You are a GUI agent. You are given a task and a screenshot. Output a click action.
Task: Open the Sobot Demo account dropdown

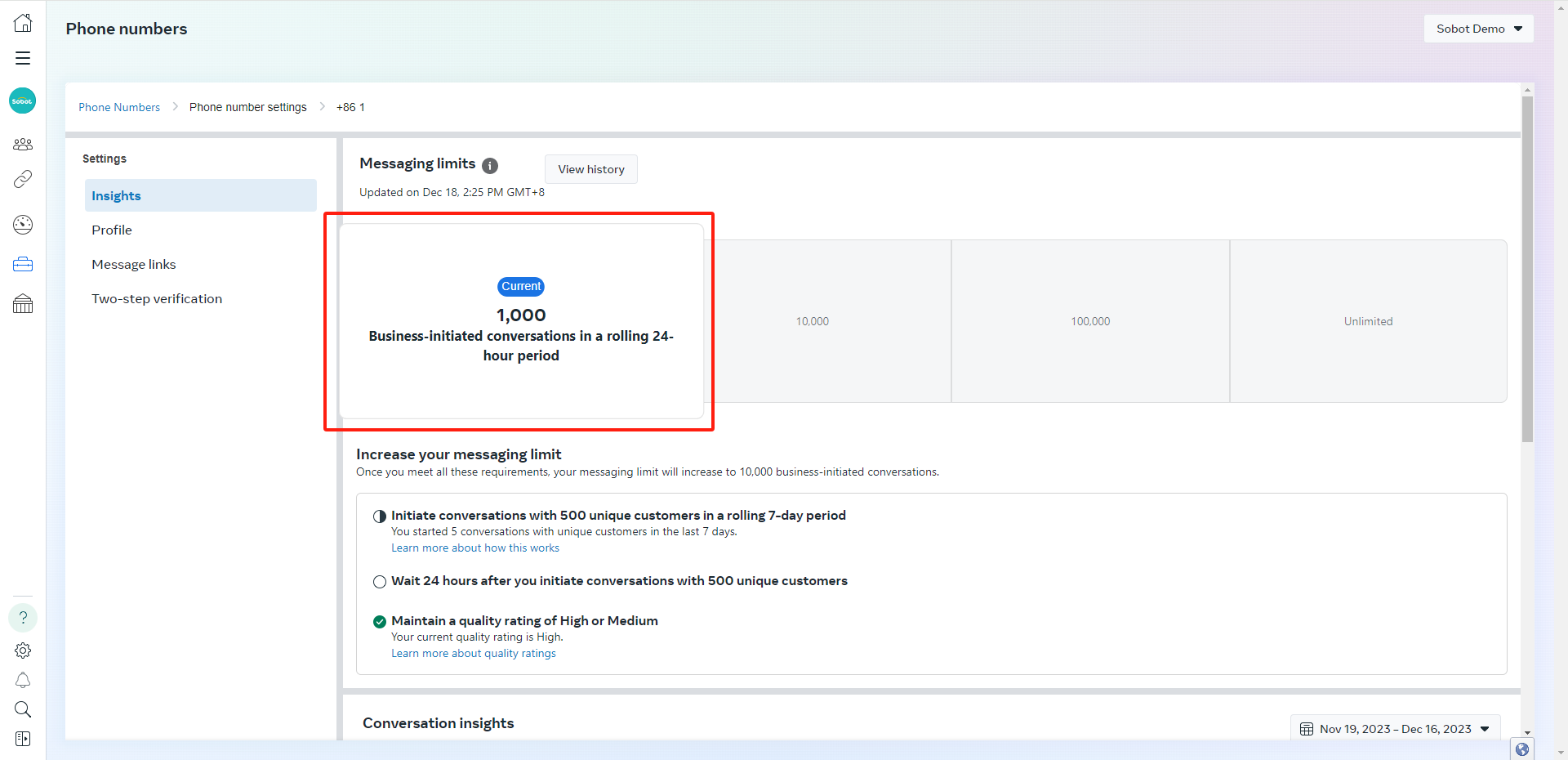1479,29
